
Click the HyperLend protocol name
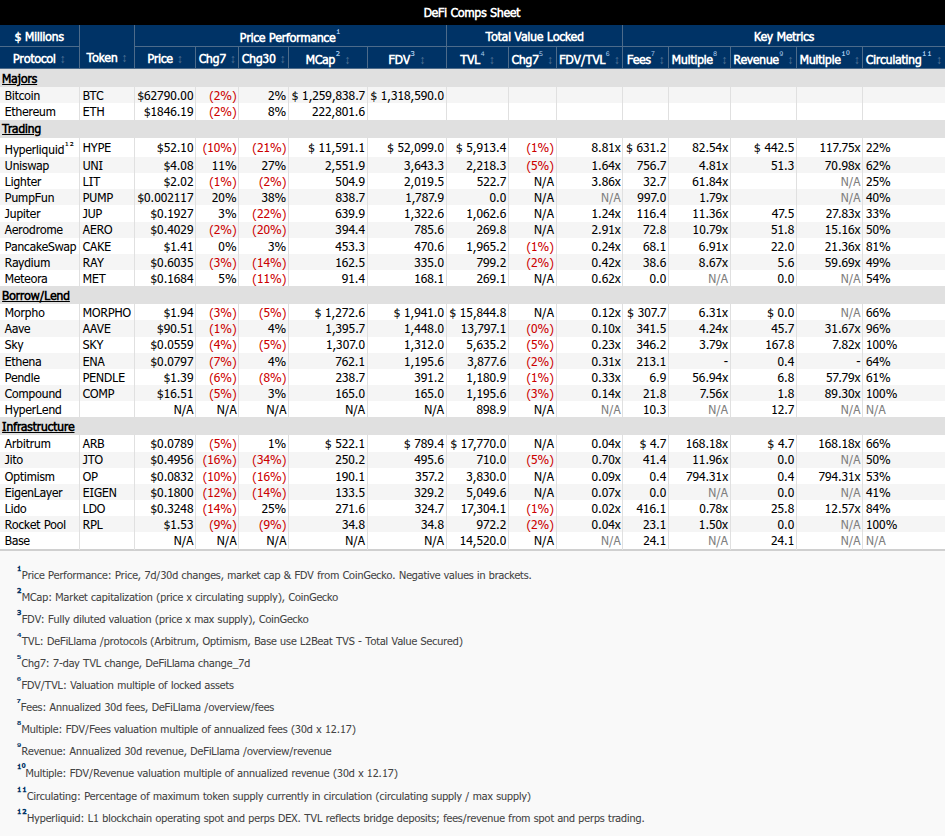33,410
